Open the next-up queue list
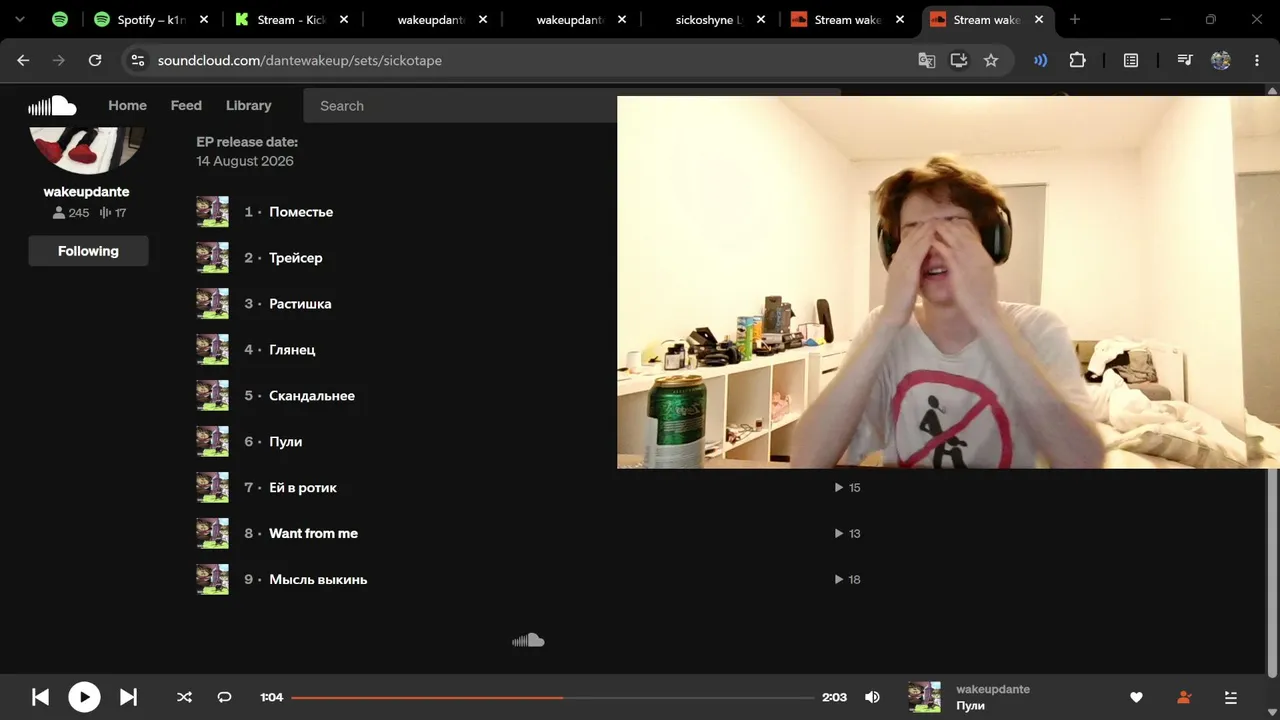This screenshot has width=1280, height=720. 1231,697
